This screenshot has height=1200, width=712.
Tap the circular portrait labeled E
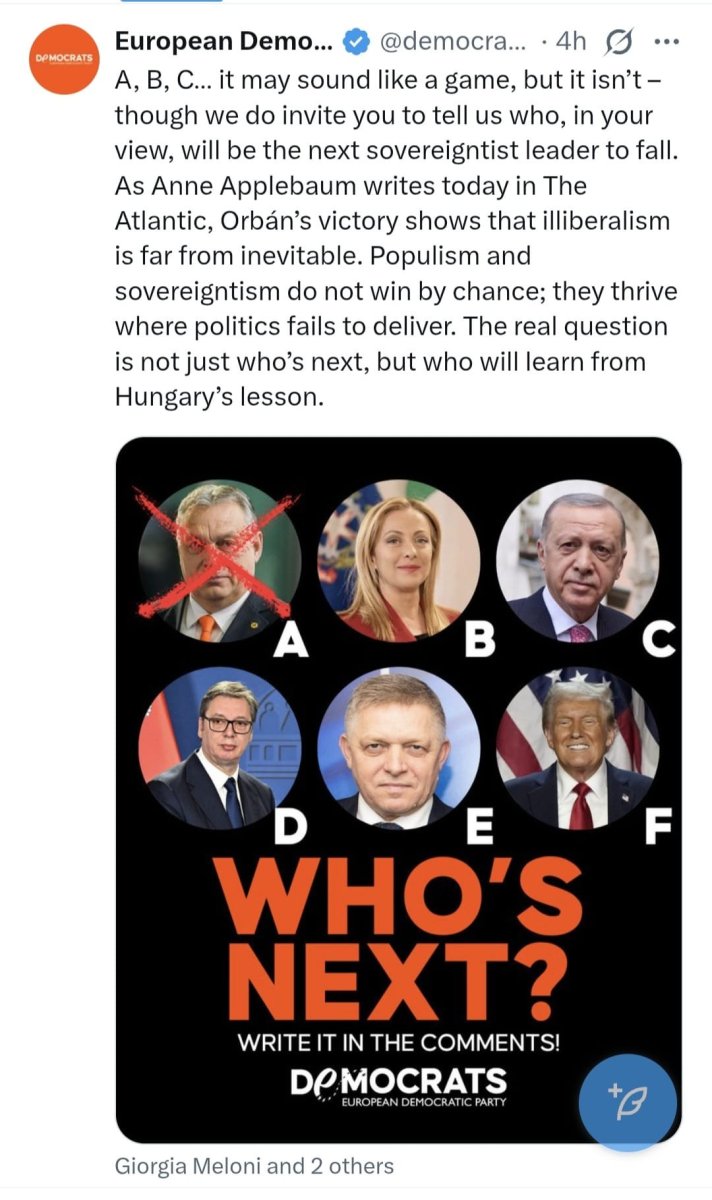(398, 749)
